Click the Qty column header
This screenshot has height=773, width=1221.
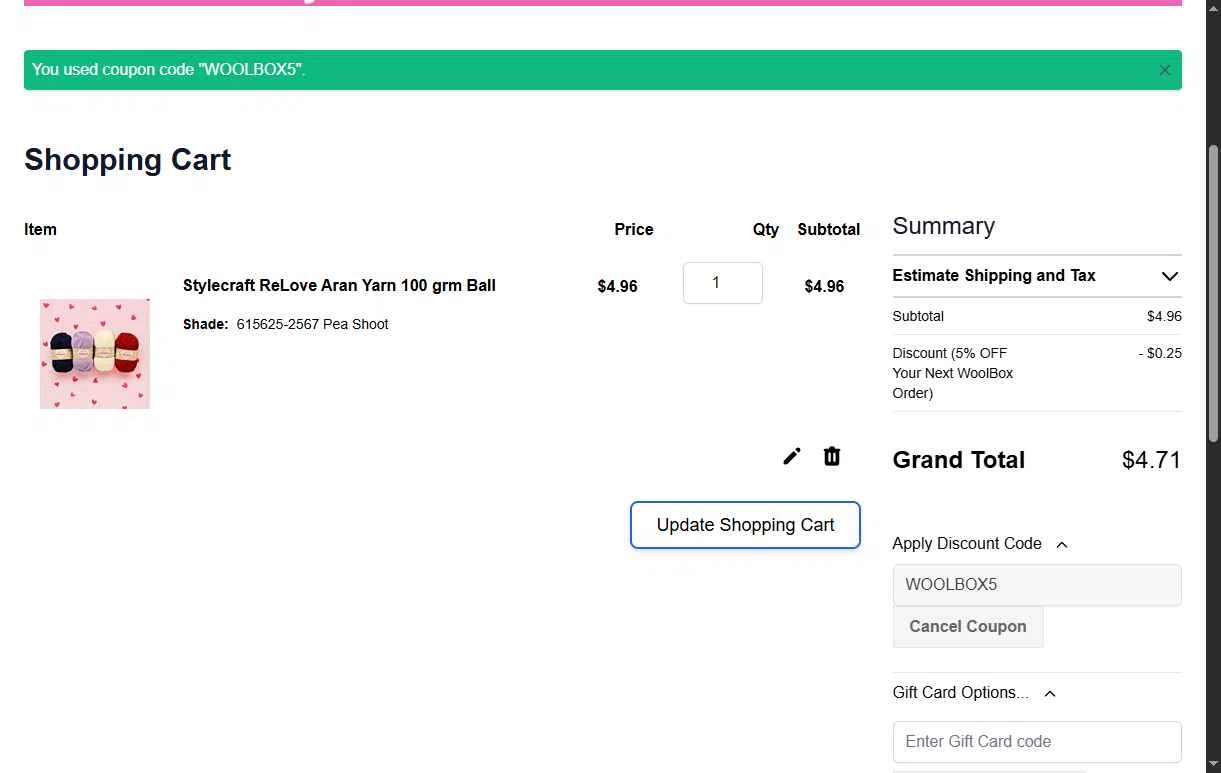(x=766, y=229)
